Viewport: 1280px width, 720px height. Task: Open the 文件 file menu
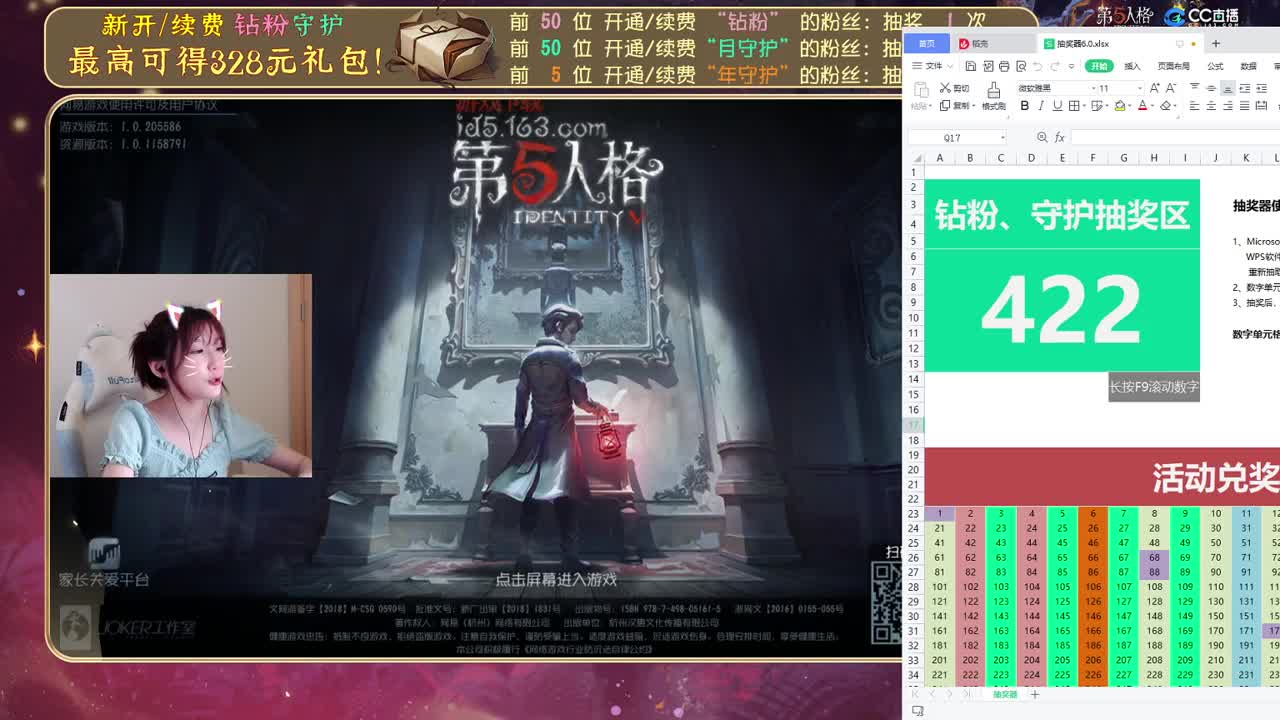click(x=932, y=66)
